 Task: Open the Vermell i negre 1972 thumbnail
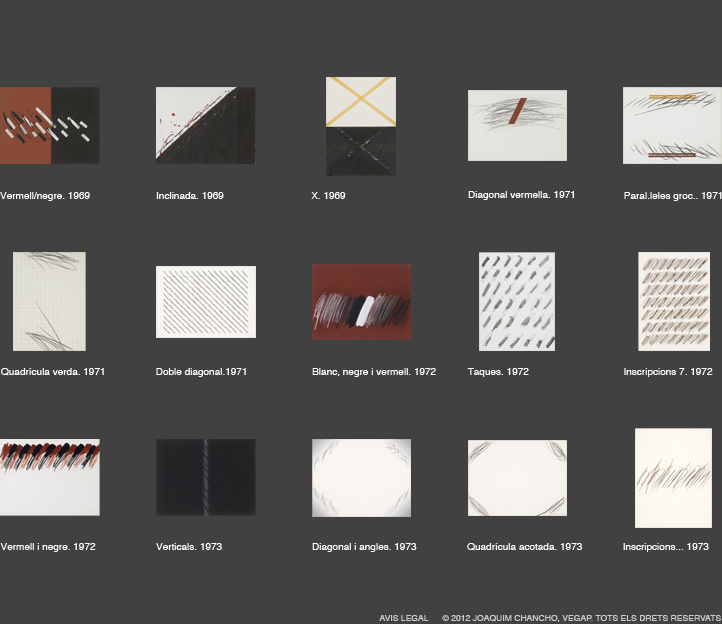(50, 477)
